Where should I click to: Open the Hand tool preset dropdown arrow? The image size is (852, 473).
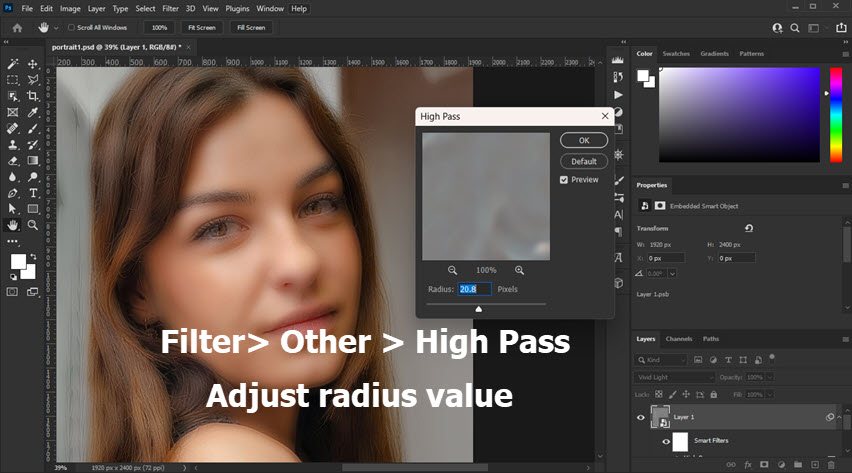pyautogui.click(x=56, y=28)
